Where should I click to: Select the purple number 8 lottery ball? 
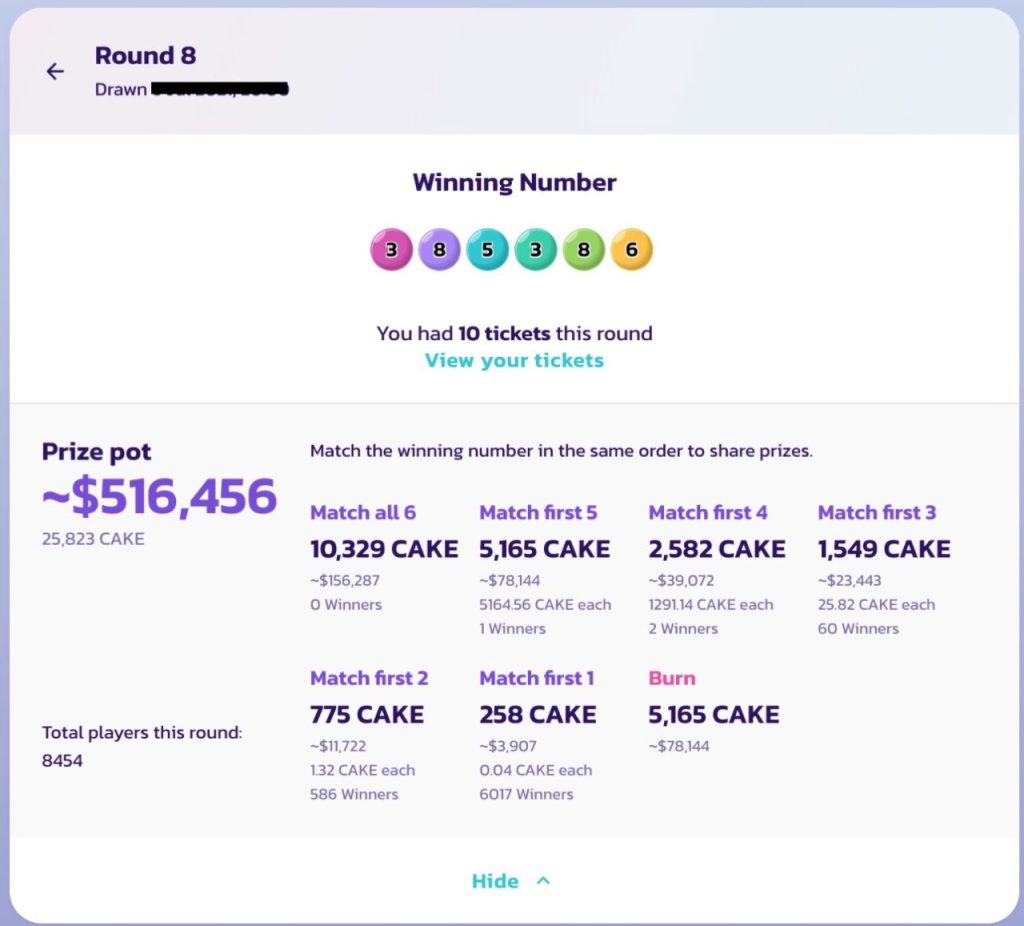tap(439, 248)
